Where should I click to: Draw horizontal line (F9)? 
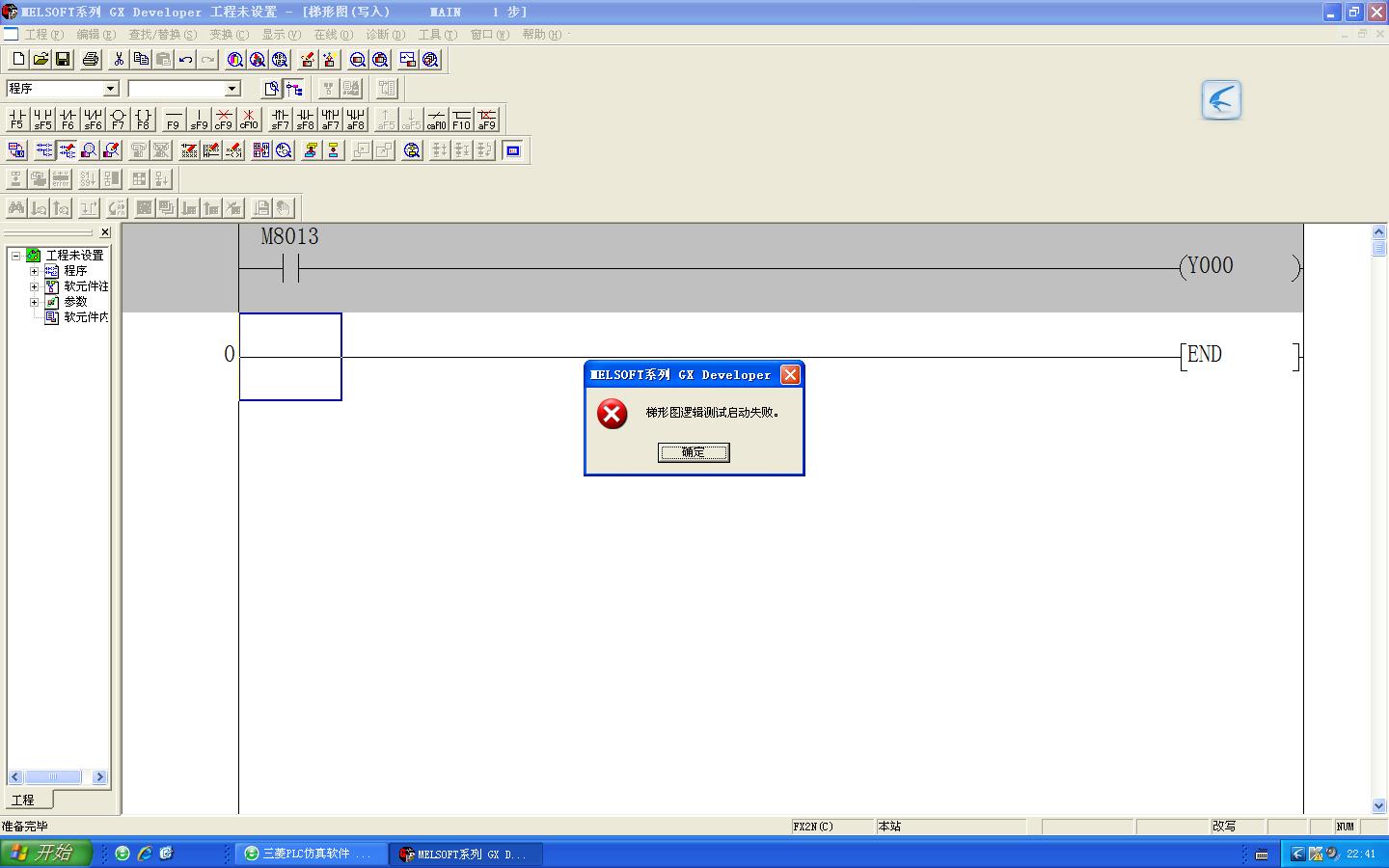click(174, 119)
